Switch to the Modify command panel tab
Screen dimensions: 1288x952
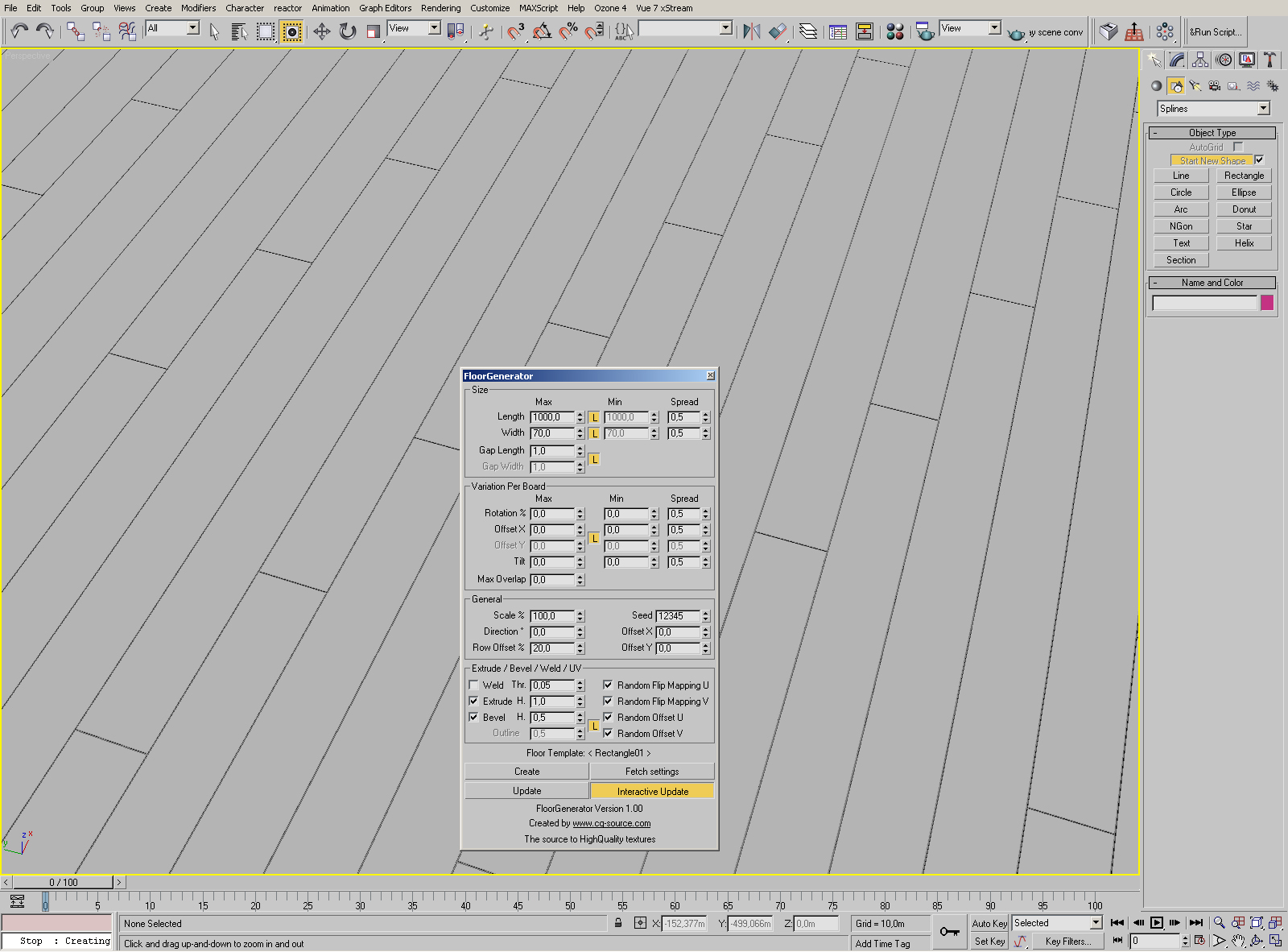1177,60
